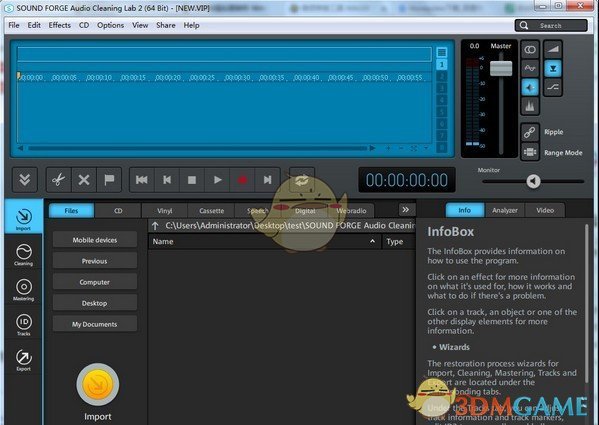The height and width of the screenshot is (425, 599).
Task: Toggle the Range Mode button
Action: click(530, 152)
